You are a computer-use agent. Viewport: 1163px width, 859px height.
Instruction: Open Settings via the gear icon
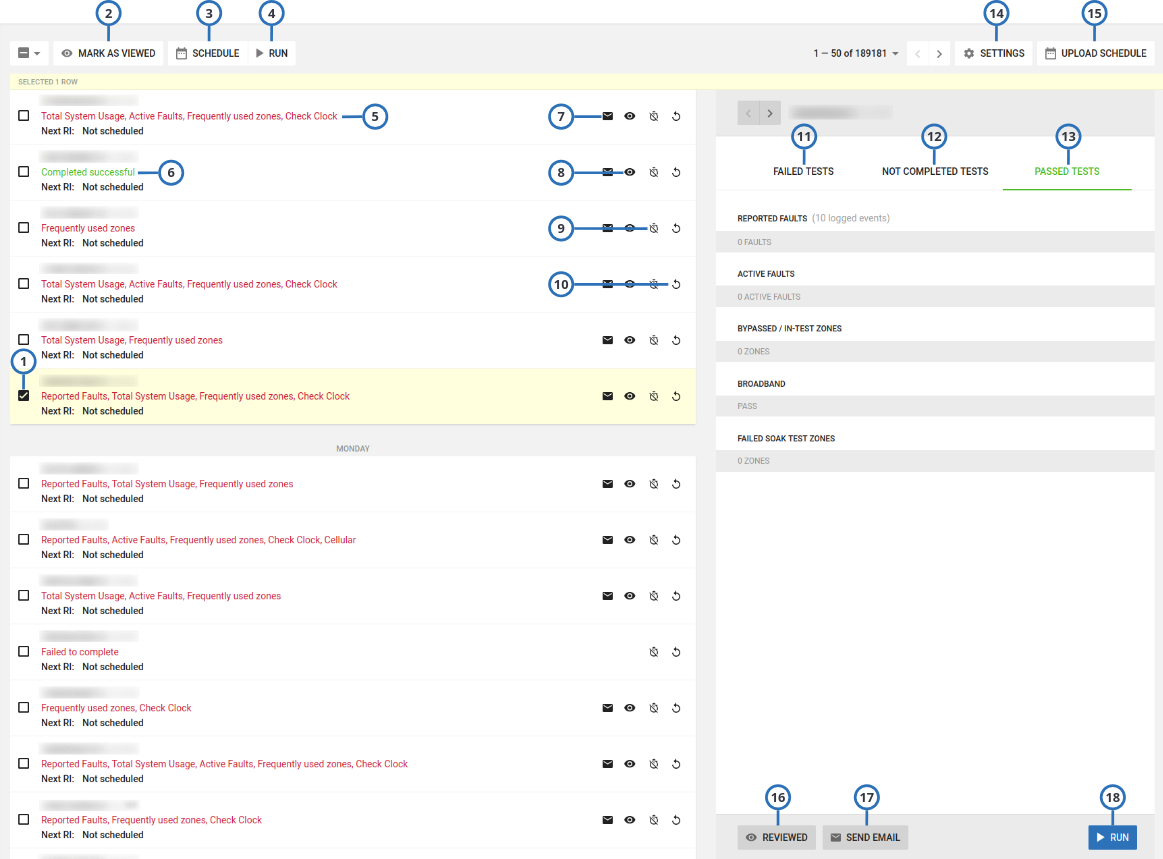(994, 53)
